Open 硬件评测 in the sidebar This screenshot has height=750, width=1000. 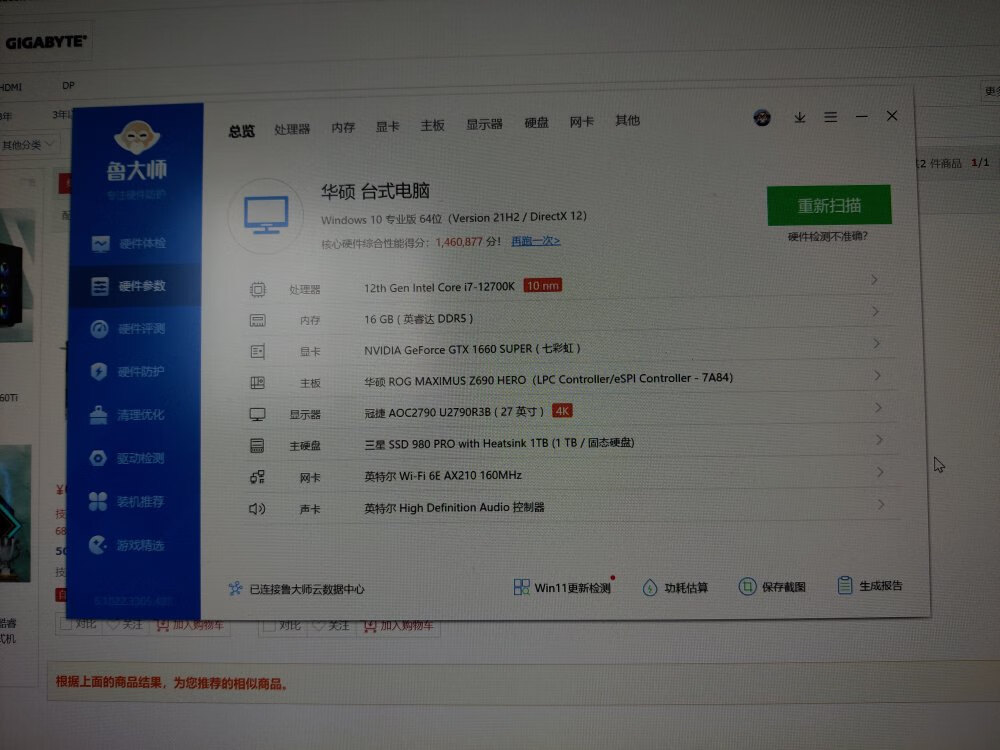coord(128,329)
